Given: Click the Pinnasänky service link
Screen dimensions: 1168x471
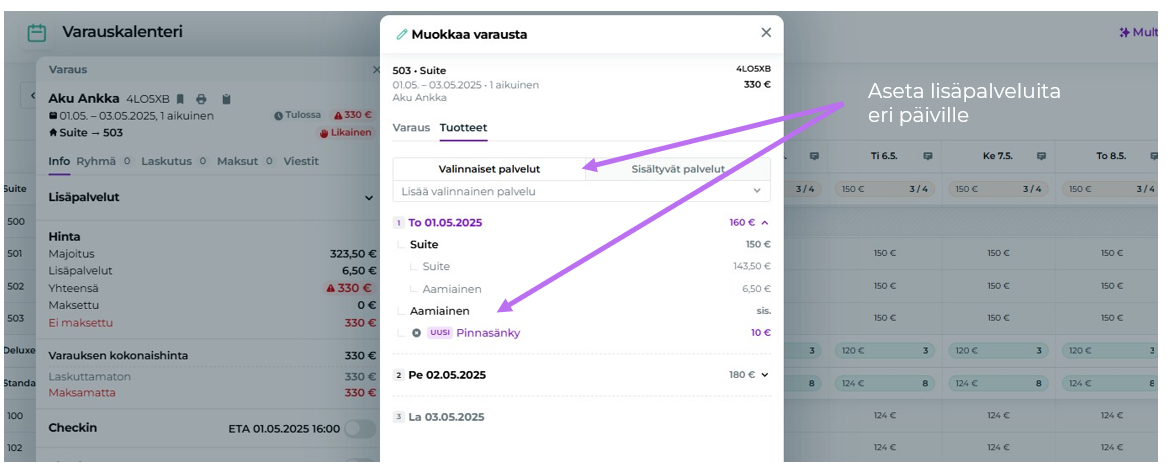Looking at the screenshot, I should pyautogui.click(x=488, y=333).
